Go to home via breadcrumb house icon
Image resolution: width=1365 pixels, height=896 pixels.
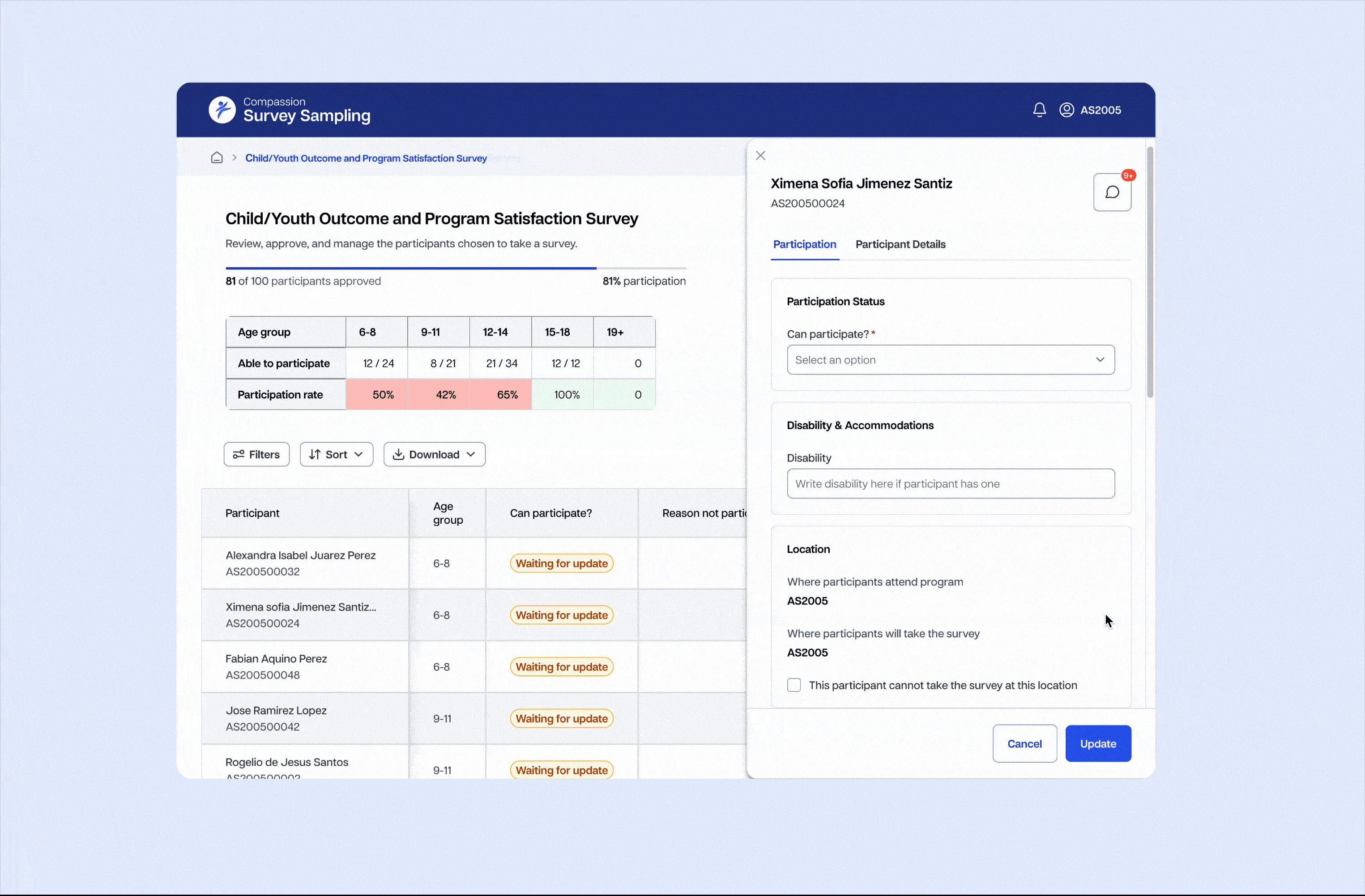click(x=217, y=158)
